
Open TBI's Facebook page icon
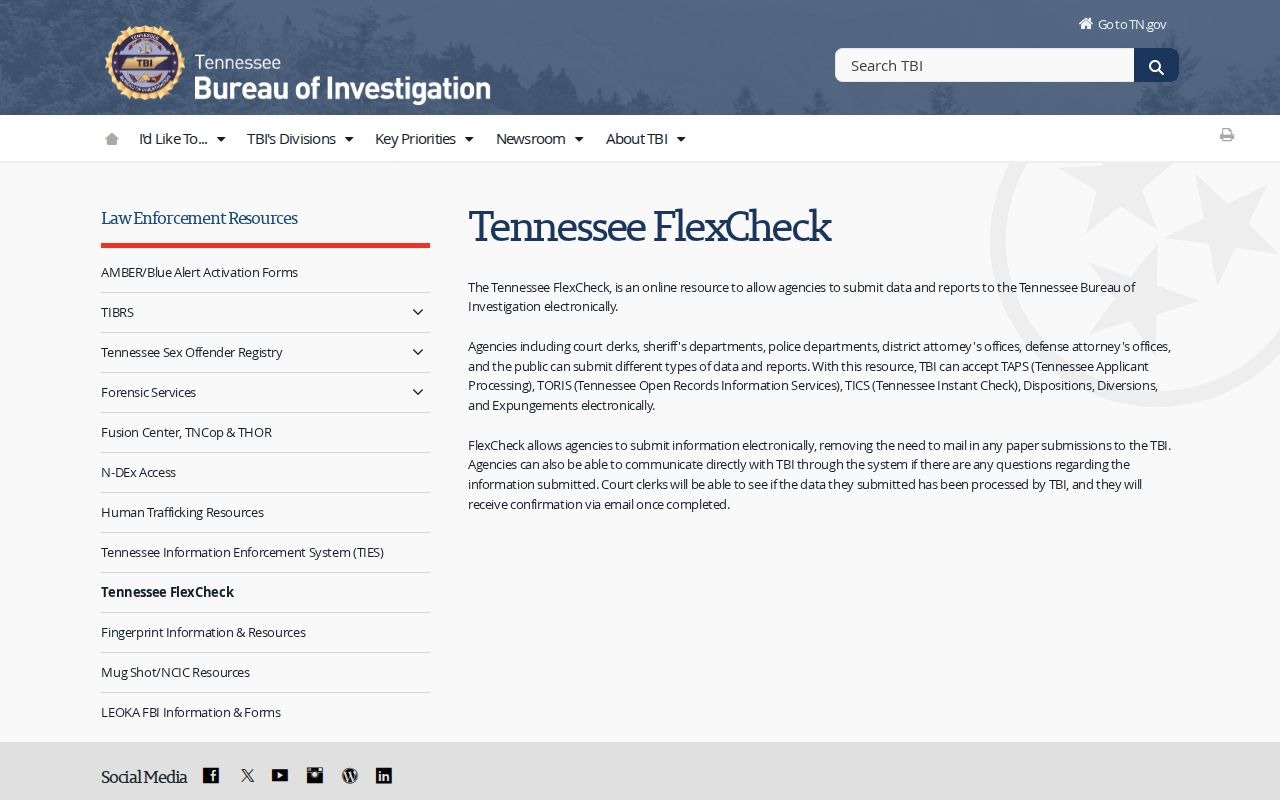[x=211, y=775]
